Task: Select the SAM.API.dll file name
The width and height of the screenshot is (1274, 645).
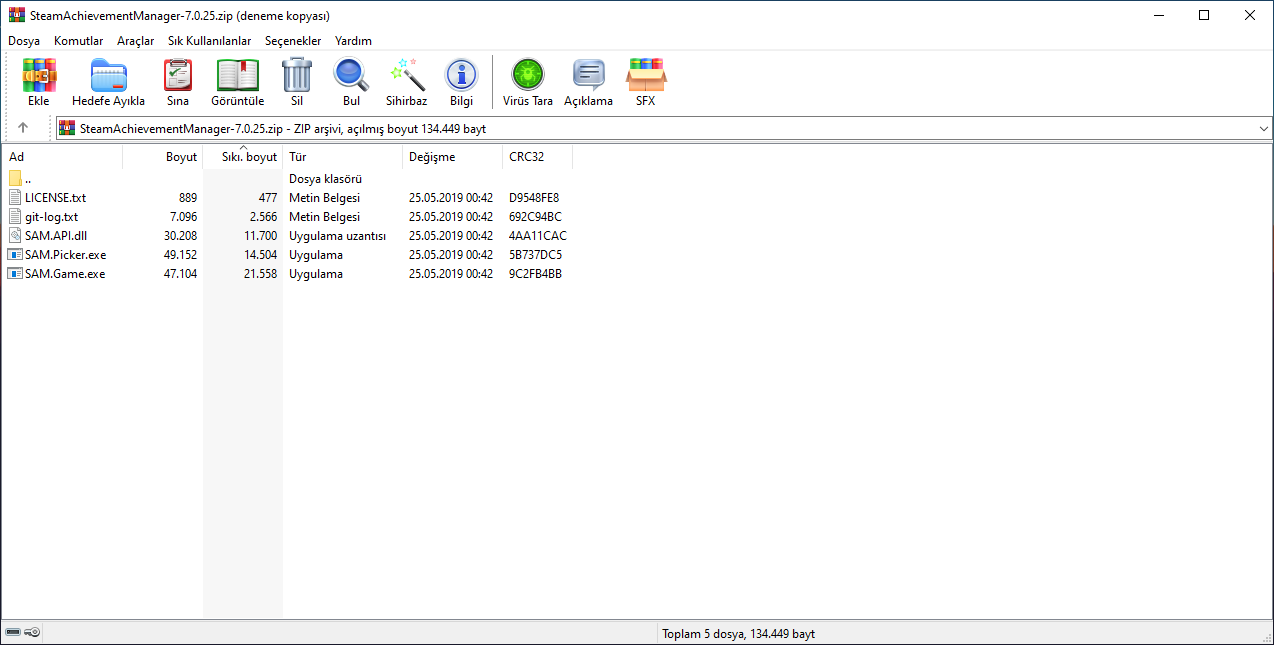Action: 56,236
